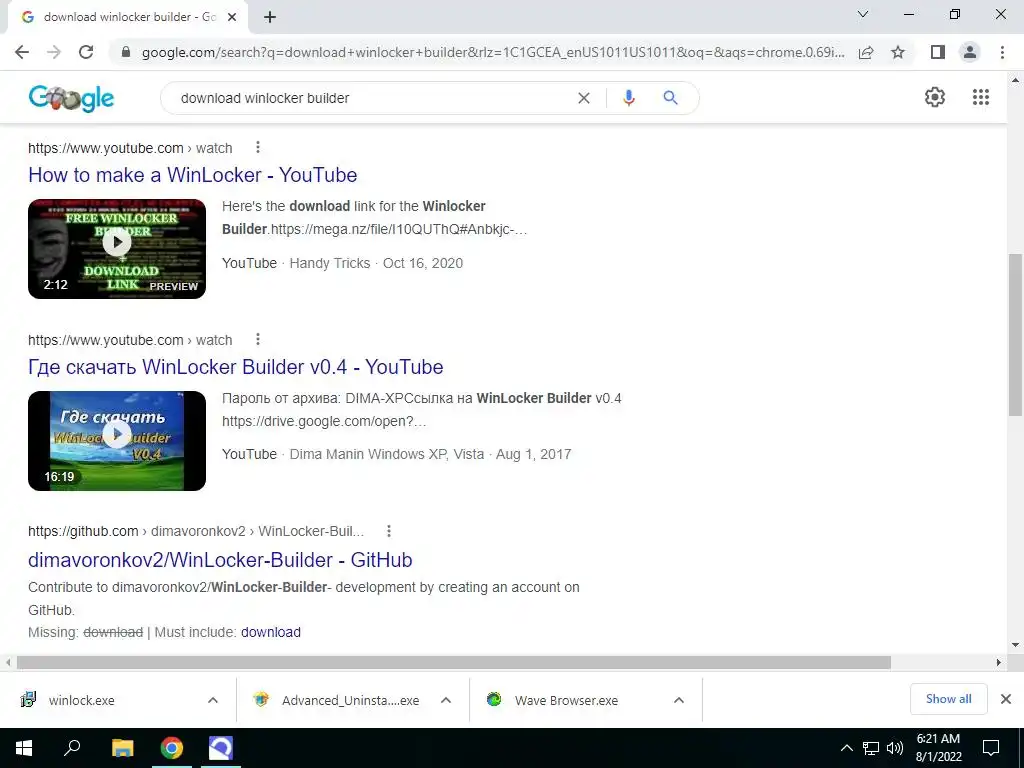Submit search with magnifier icon
Viewport: 1024px width, 768px height.
coord(670,98)
